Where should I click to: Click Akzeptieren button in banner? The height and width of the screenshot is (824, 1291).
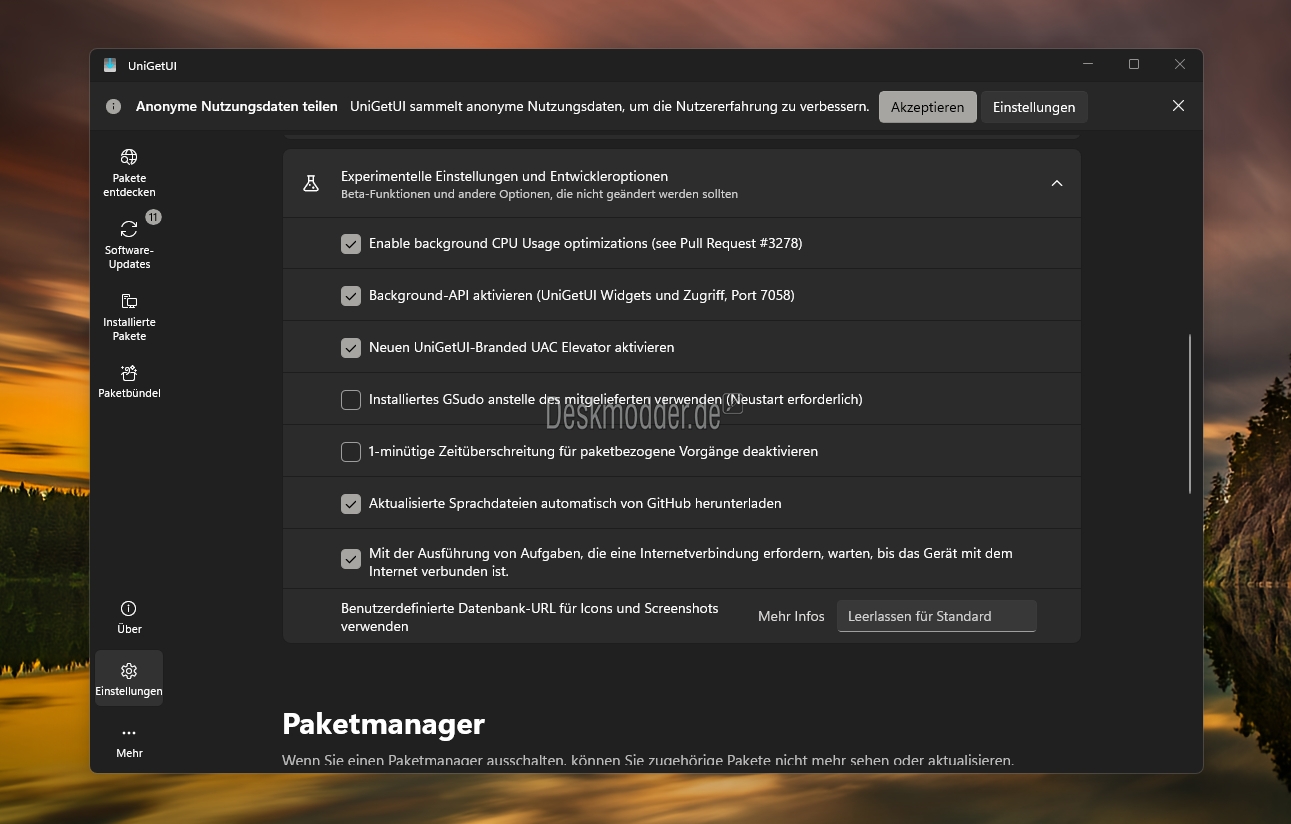pos(928,107)
